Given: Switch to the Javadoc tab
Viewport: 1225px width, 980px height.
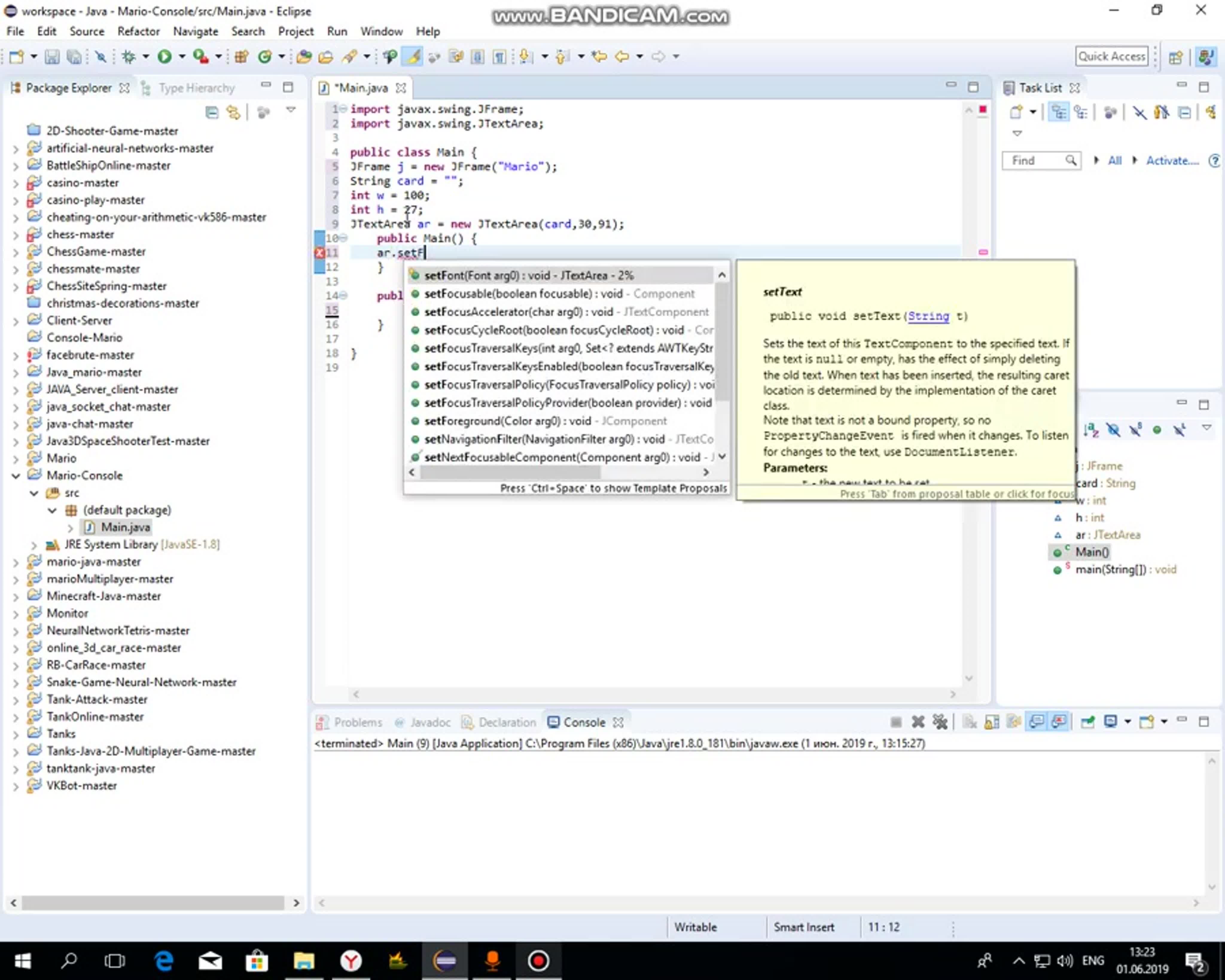Looking at the screenshot, I should pos(423,722).
